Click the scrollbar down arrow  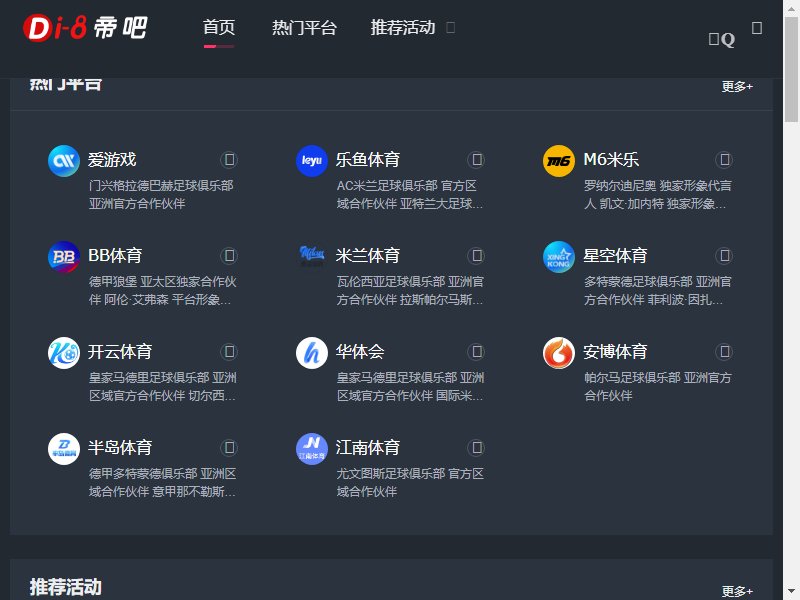pyautogui.click(x=791, y=593)
